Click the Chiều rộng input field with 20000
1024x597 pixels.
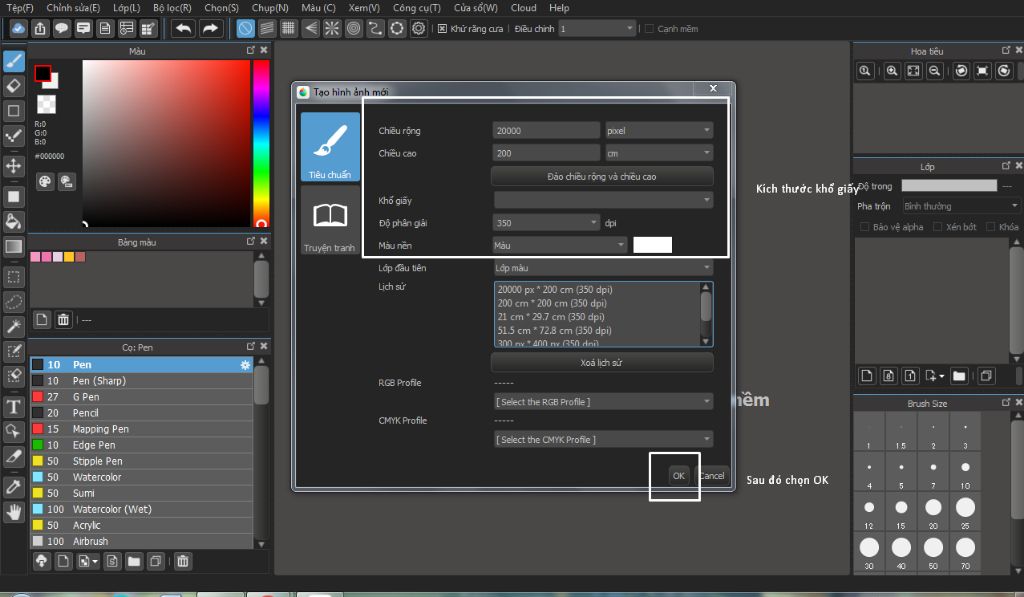coord(546,131)
